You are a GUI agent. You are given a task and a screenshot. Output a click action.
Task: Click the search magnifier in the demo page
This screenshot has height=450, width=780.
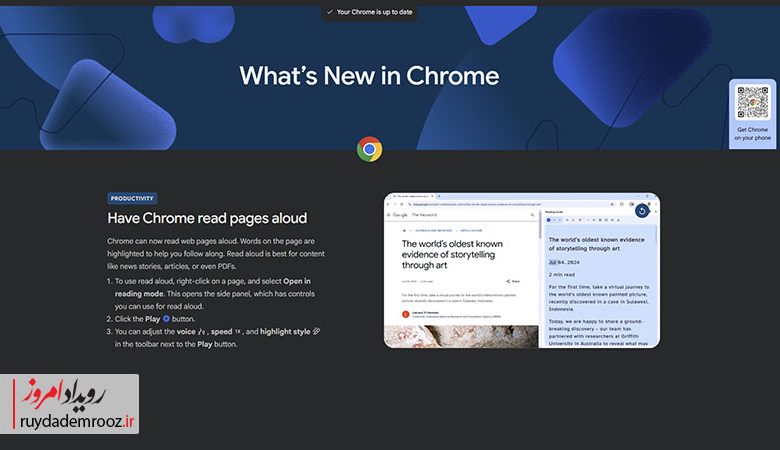[532, 215]
